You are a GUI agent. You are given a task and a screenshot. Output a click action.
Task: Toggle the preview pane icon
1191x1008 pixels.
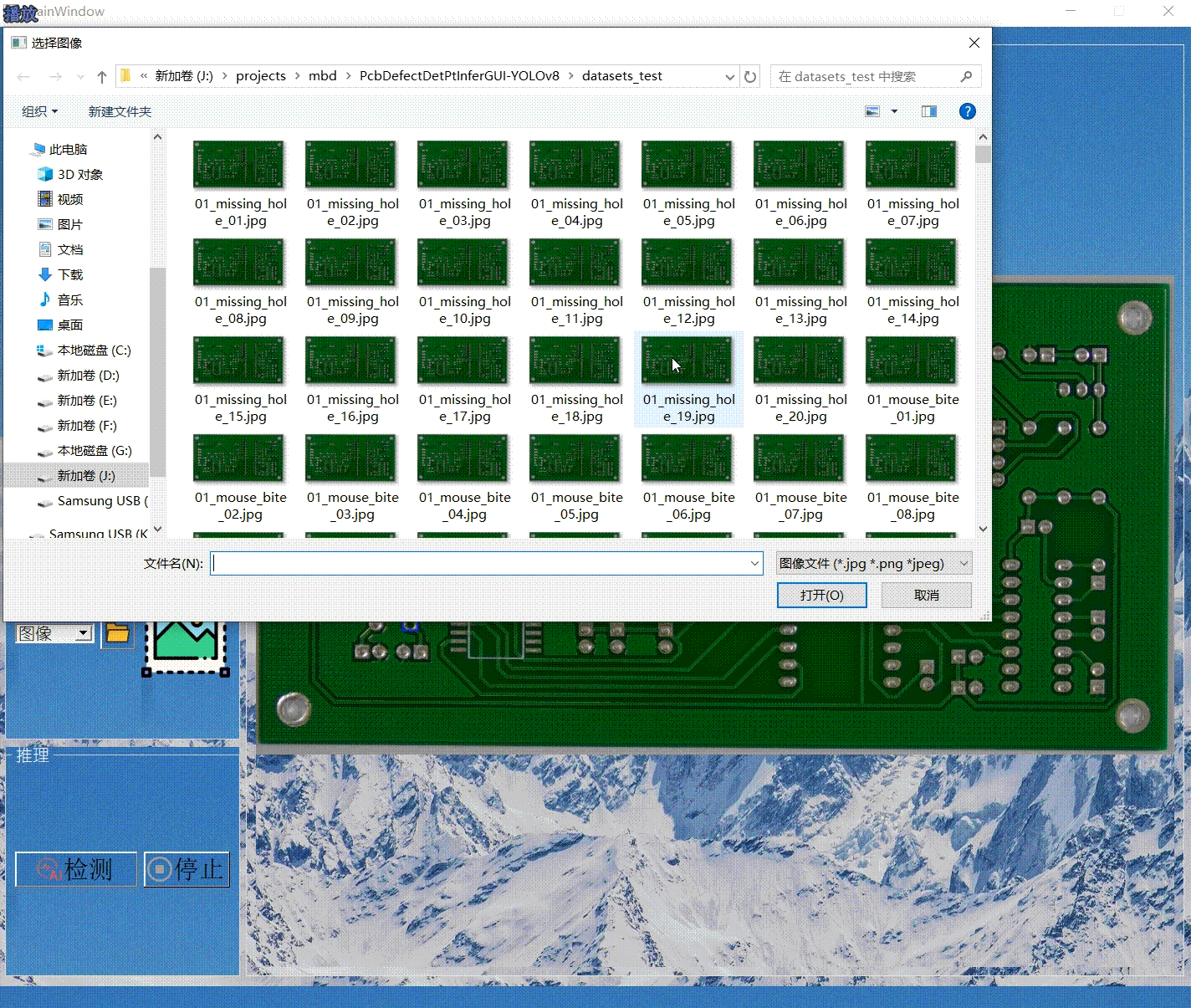point(928,111)
